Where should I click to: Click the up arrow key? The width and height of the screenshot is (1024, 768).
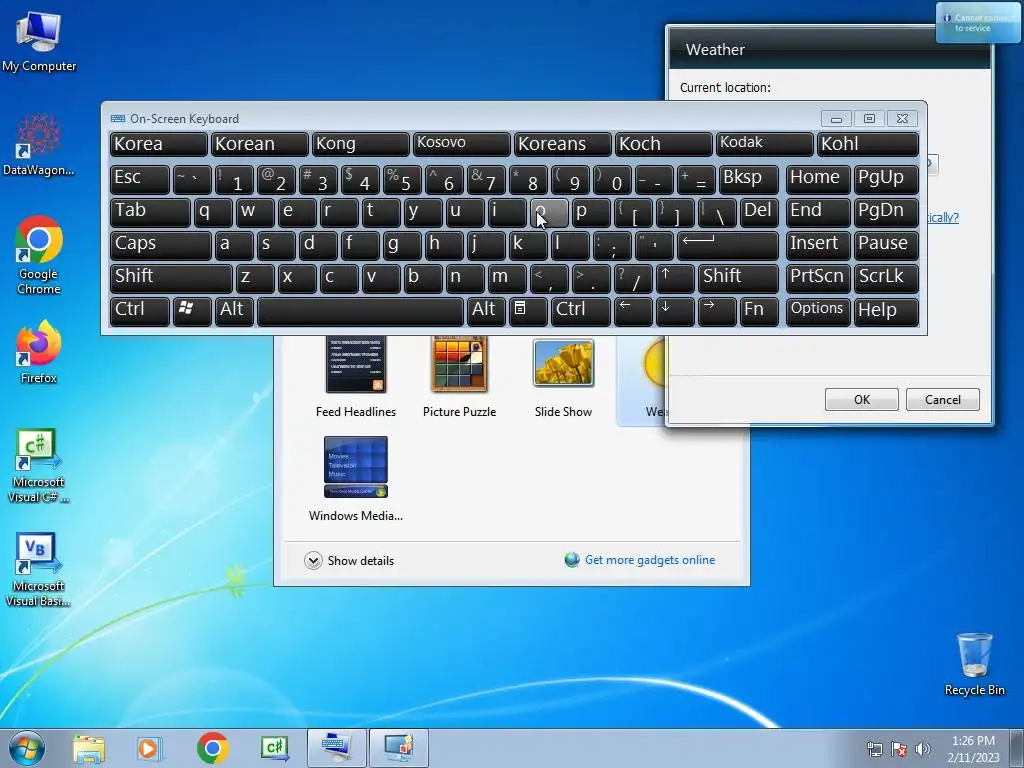[x=675, y=278]
